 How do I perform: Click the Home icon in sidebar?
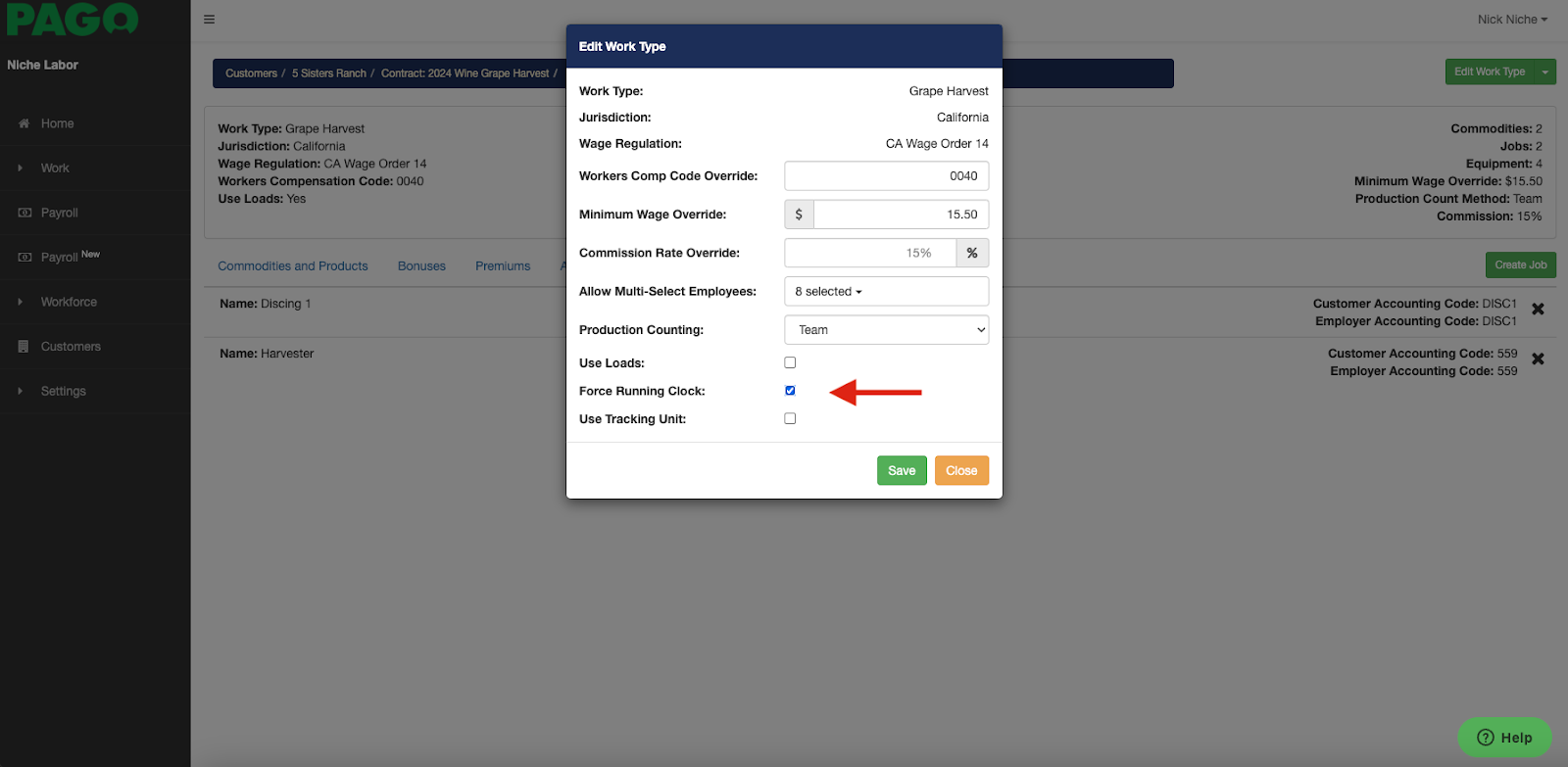(24, 123)
